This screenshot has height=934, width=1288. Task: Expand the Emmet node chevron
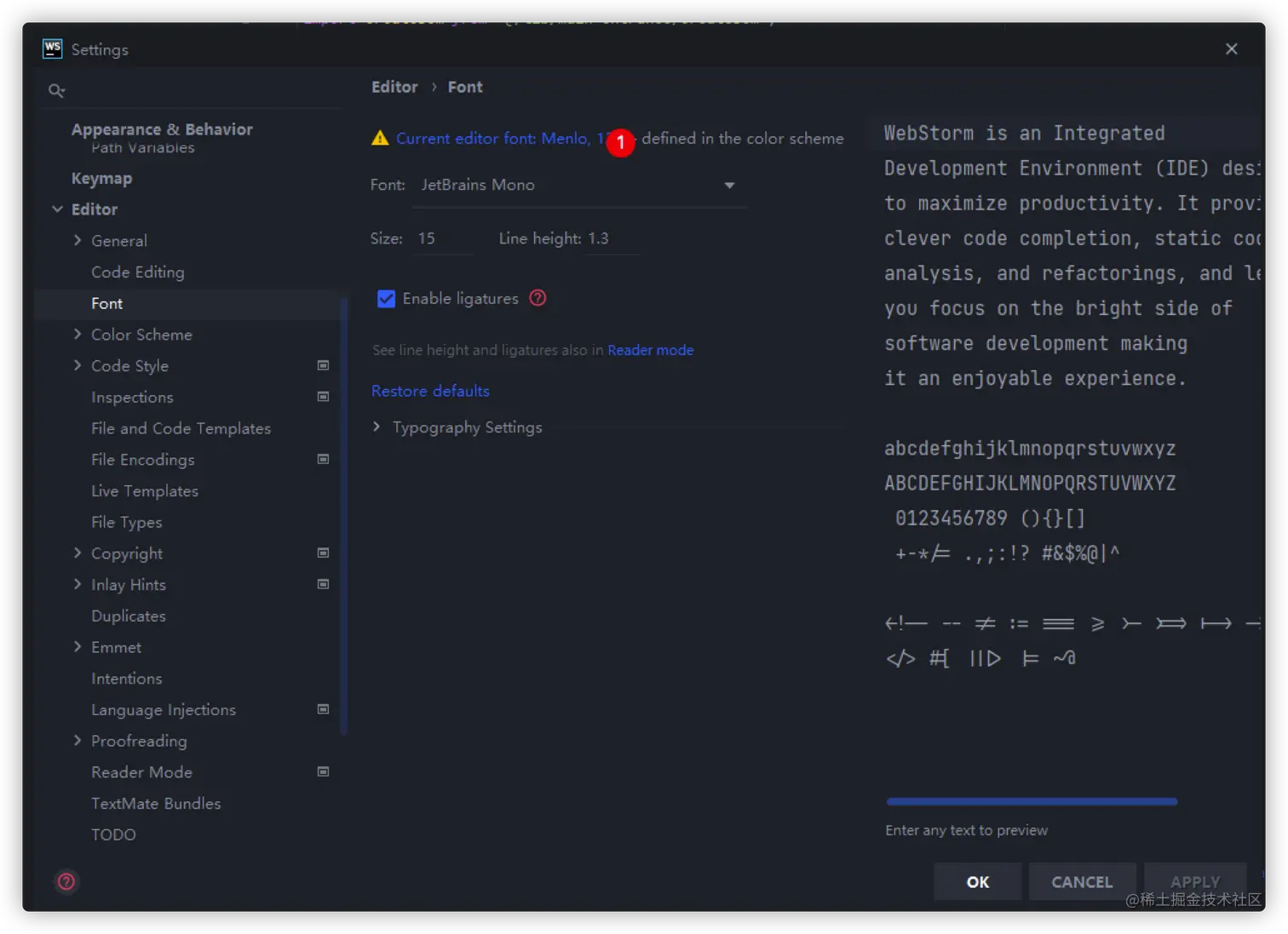coord(78,646)
